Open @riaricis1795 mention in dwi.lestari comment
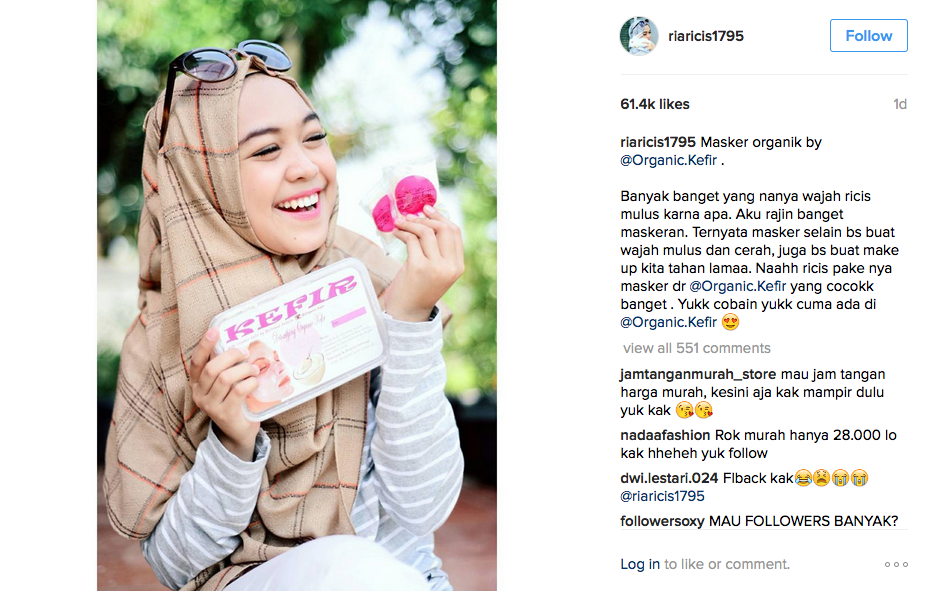The image size is (928, 591). pos(662,496)
